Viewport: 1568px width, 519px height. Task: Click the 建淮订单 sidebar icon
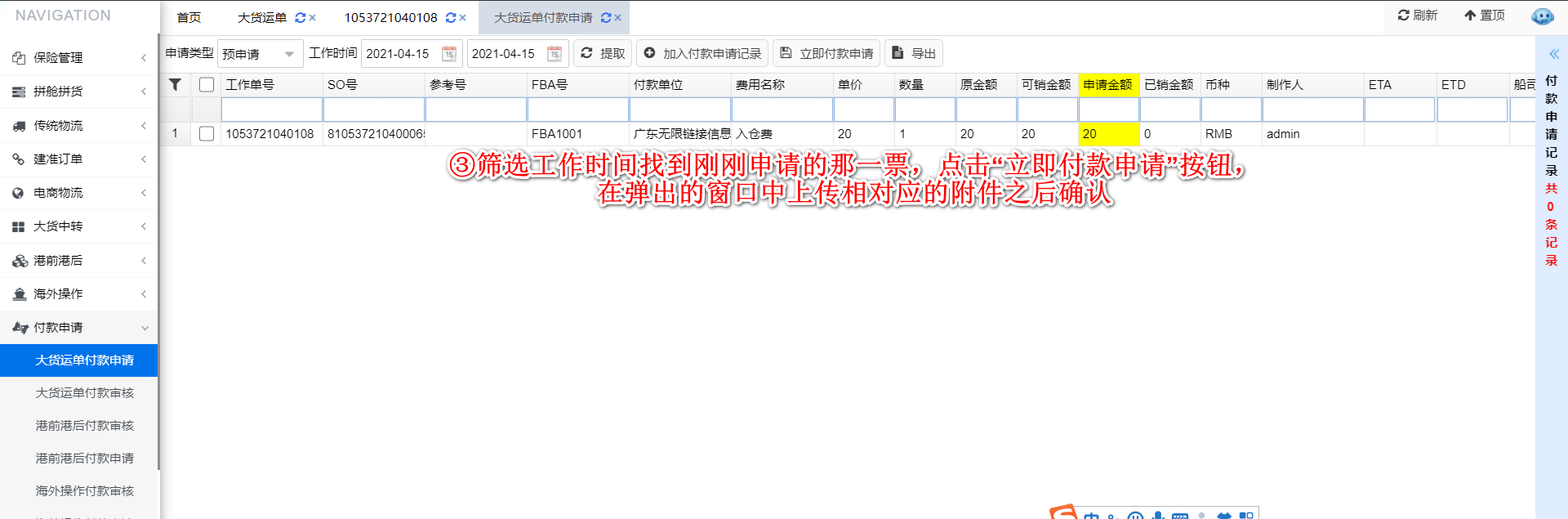pos(19,159)
